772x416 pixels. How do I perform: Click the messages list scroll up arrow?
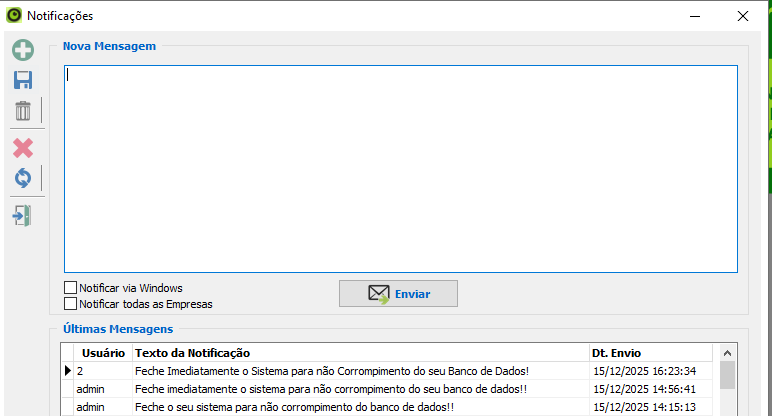click(x=727, y=353)
